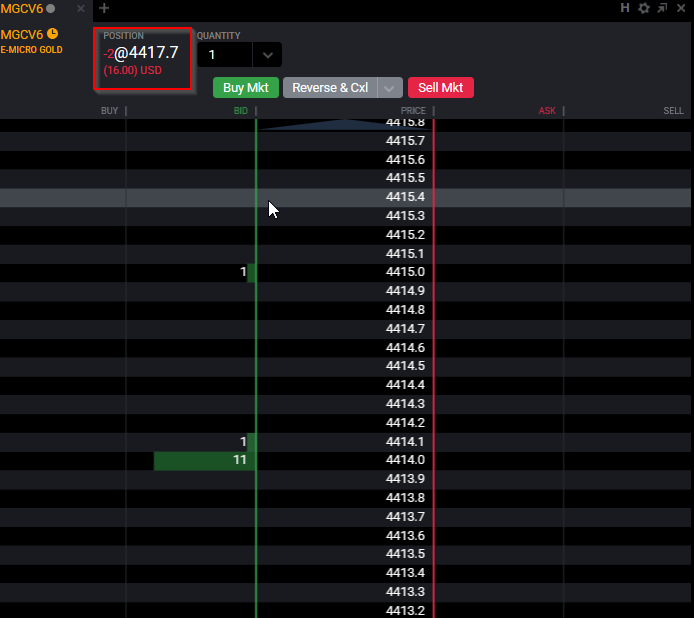Click price 4414.2 in the ladder
Image resolution: width=694 pixels, height=618 pixels.
tap(405, 423)
